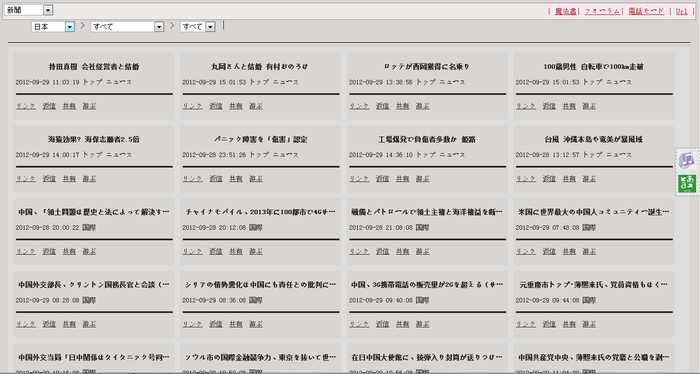The image size is (700, 374).
Task: Open headline 中国外交部長、クリントン国務長官と会談
Action: (x=94, y=285)
